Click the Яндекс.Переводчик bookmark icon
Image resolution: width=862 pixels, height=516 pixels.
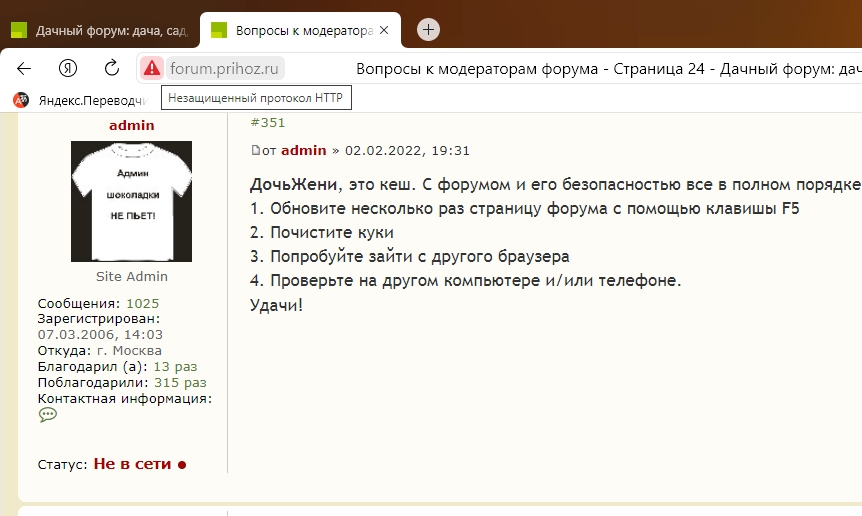click(21, 100)
